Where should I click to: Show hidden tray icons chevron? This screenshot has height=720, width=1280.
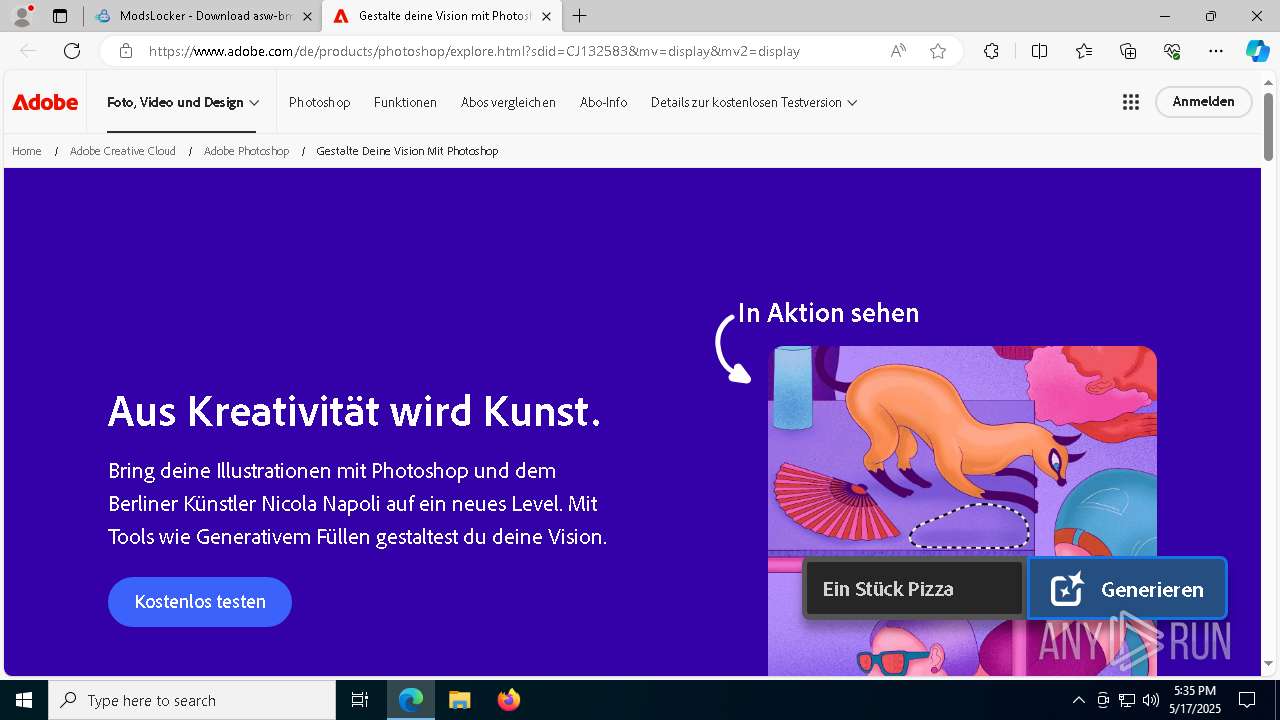point(1078,700)
